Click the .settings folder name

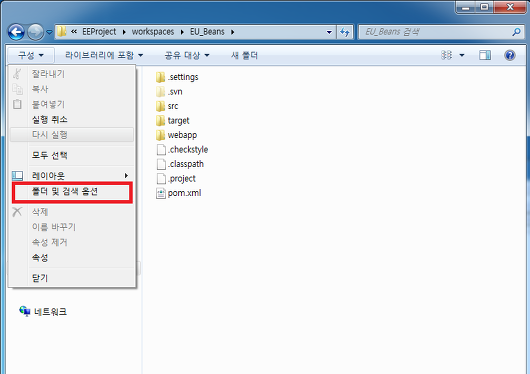[183, 77]
